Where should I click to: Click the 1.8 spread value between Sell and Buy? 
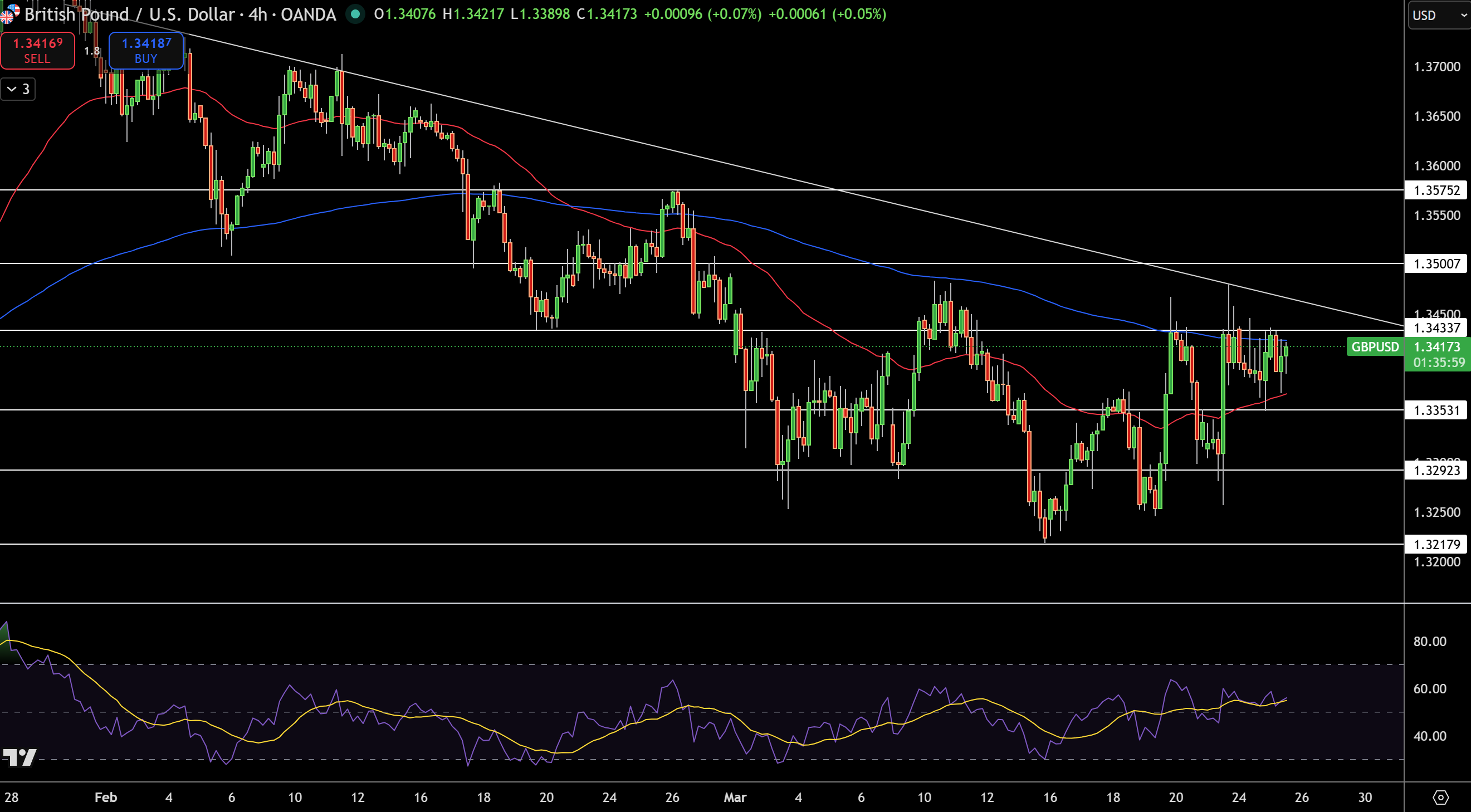92,51
